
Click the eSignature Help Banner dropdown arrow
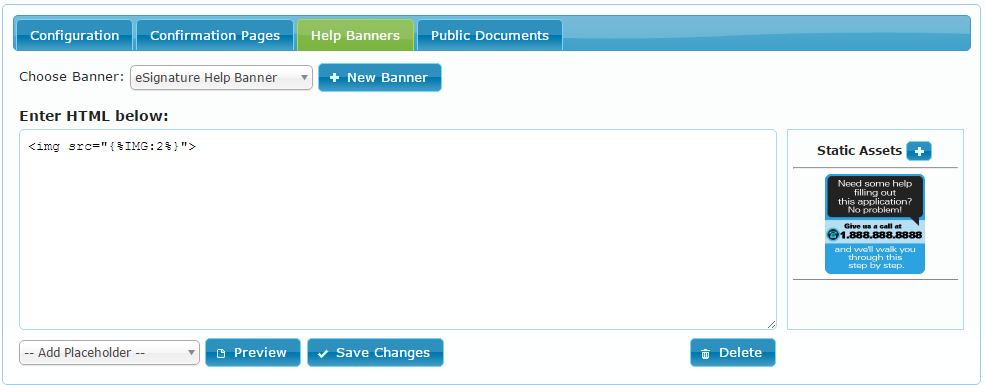(304, 78)
